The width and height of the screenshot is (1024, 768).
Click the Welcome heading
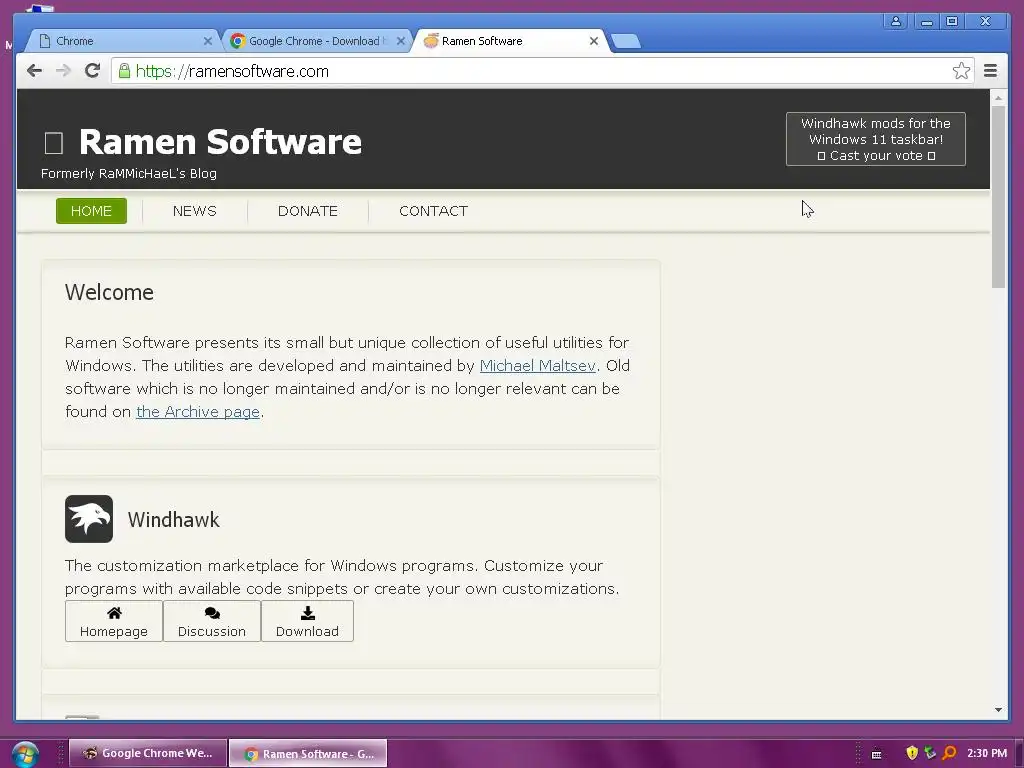(x=109, y=293)
